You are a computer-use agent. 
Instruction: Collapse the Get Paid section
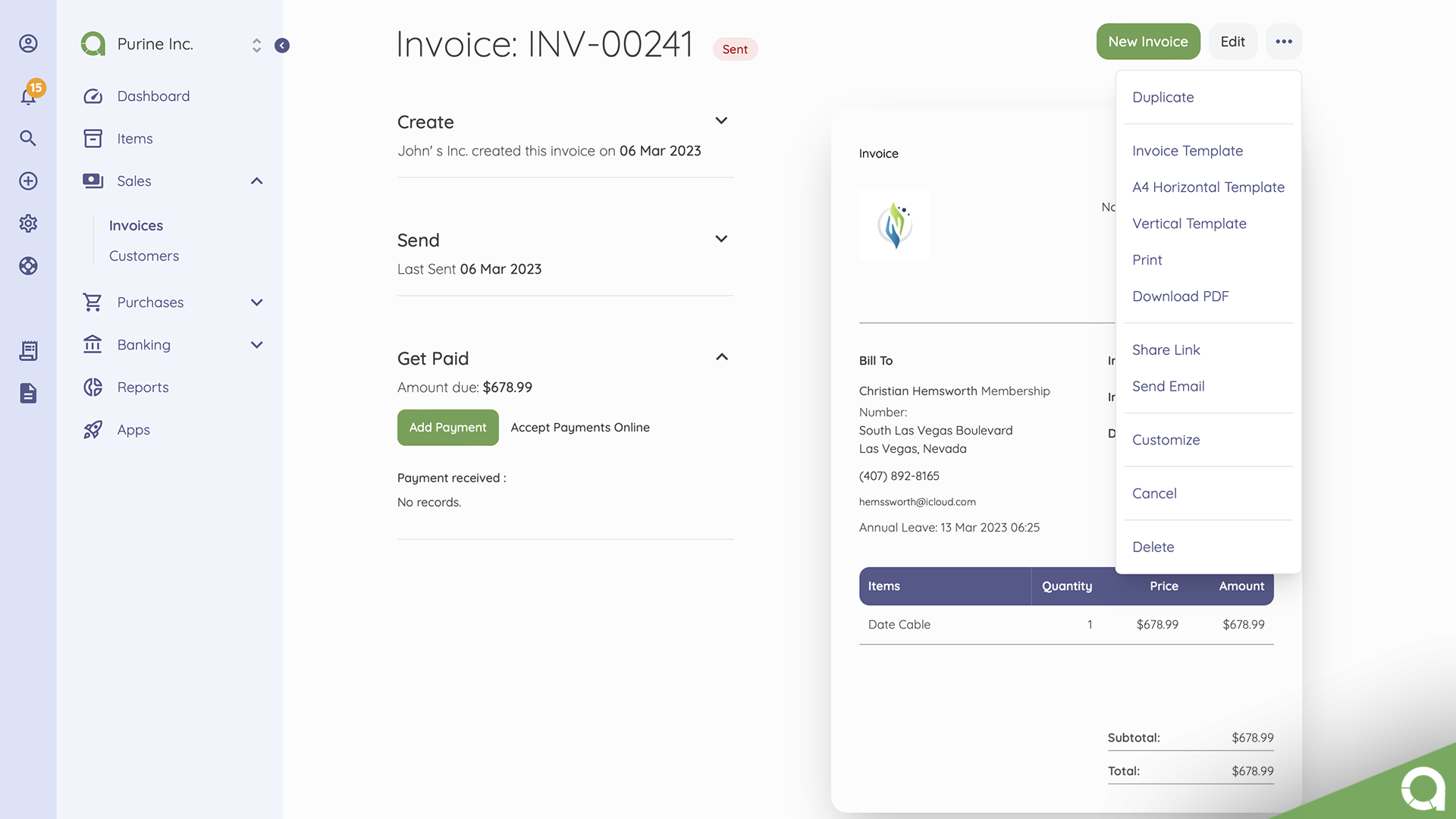pos(721,357)
